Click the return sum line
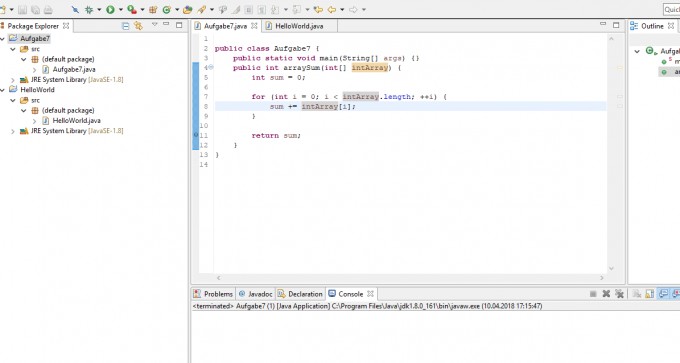680x363 pixels. click(276, 135)
